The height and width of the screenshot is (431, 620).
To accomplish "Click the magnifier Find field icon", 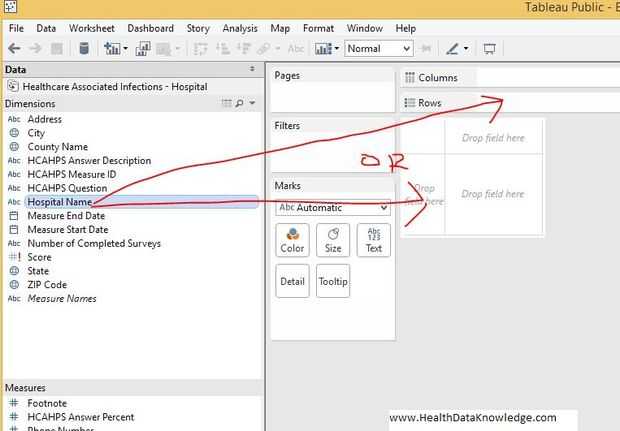I will coord(239,103).
